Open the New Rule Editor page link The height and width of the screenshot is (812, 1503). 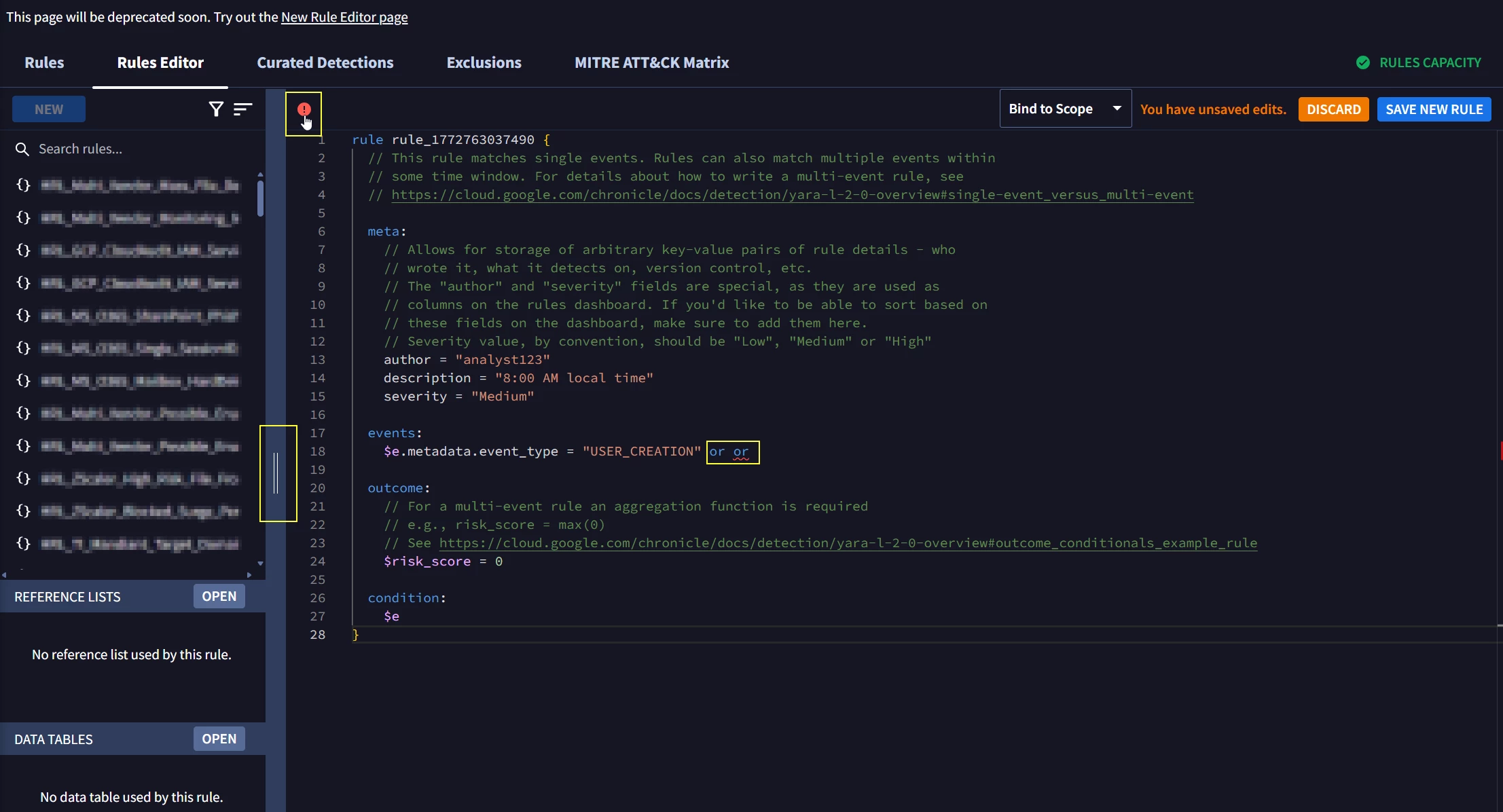(344, 17)
